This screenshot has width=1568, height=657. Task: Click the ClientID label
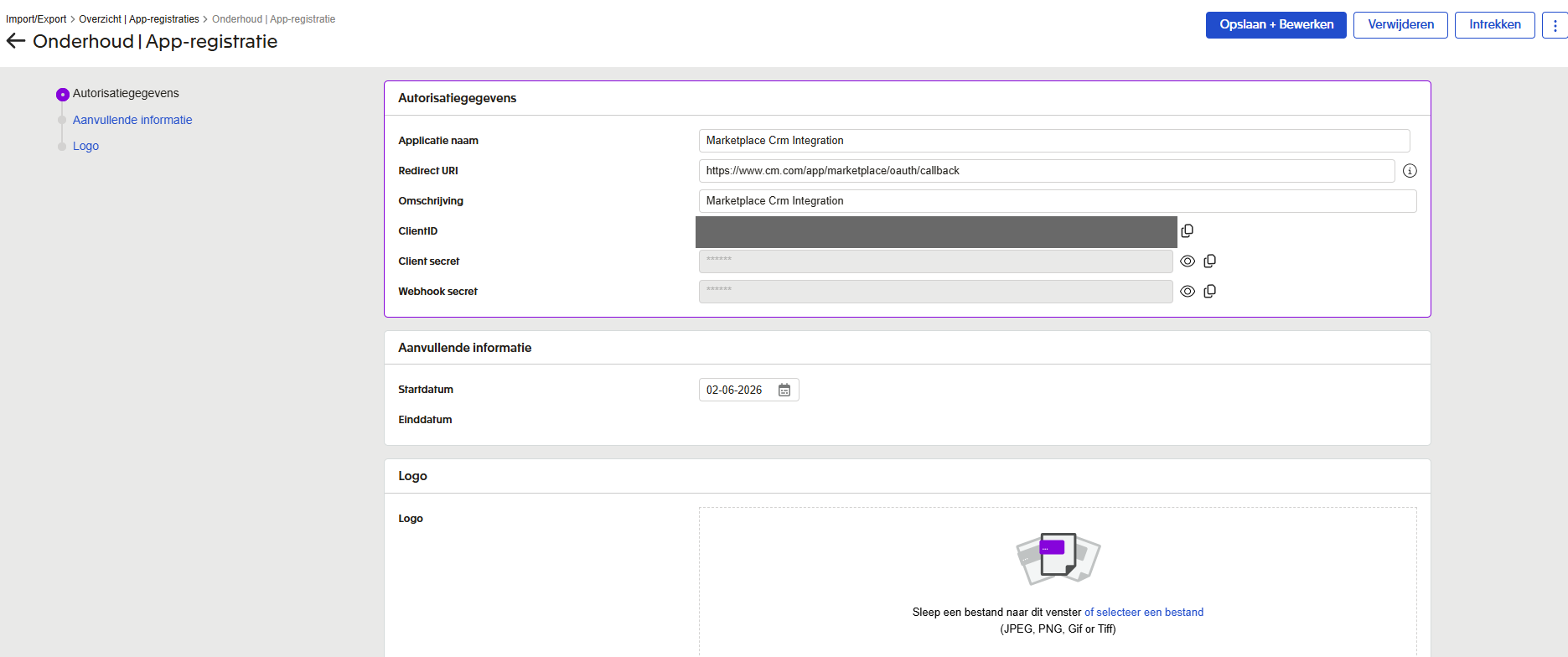(x=417, y=231)
